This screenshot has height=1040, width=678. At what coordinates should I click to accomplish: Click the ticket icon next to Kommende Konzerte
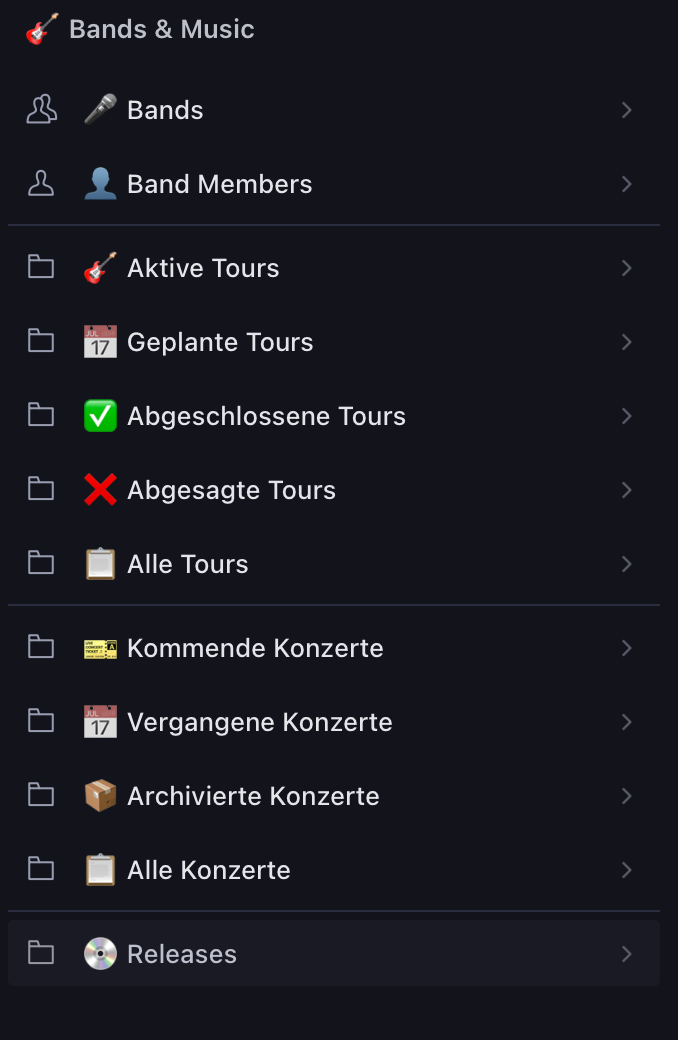pyautogui.click(x=100, y=648)
